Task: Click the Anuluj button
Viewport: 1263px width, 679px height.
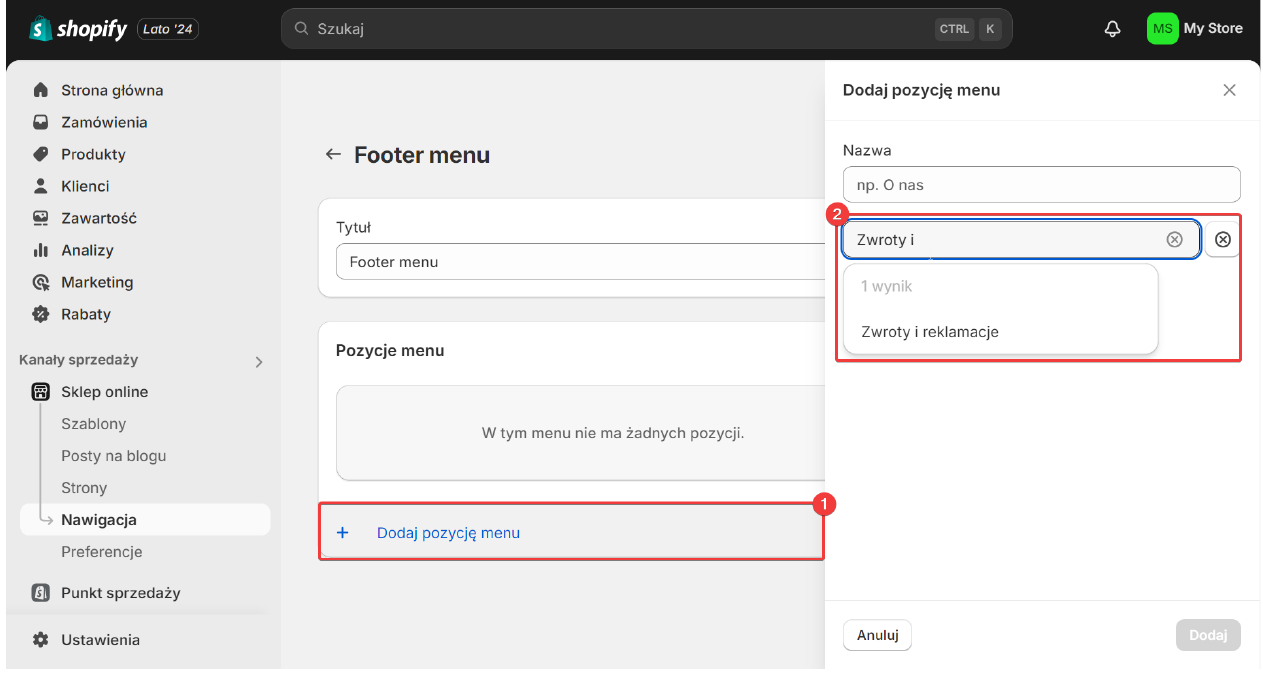Action: [x=878, y=635]
